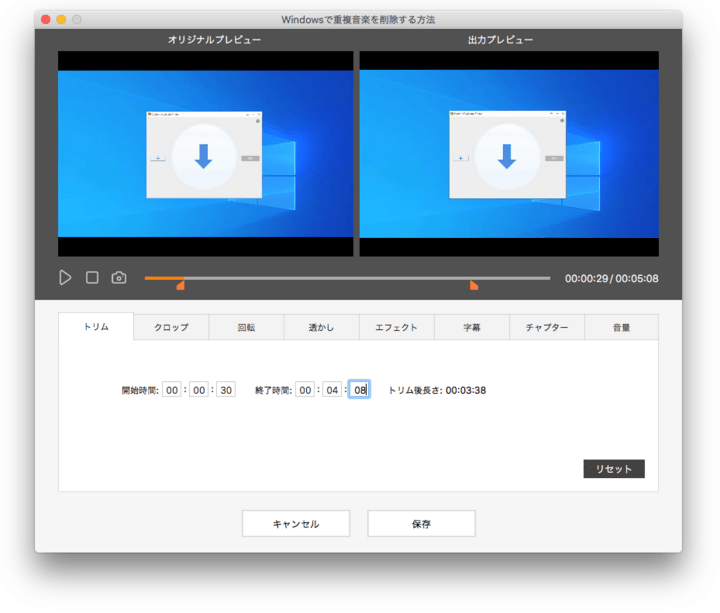Viewport: 720px width, 613px height.
Task: Take a snapshot with the camera icon
Action: (x=119, y=278)
